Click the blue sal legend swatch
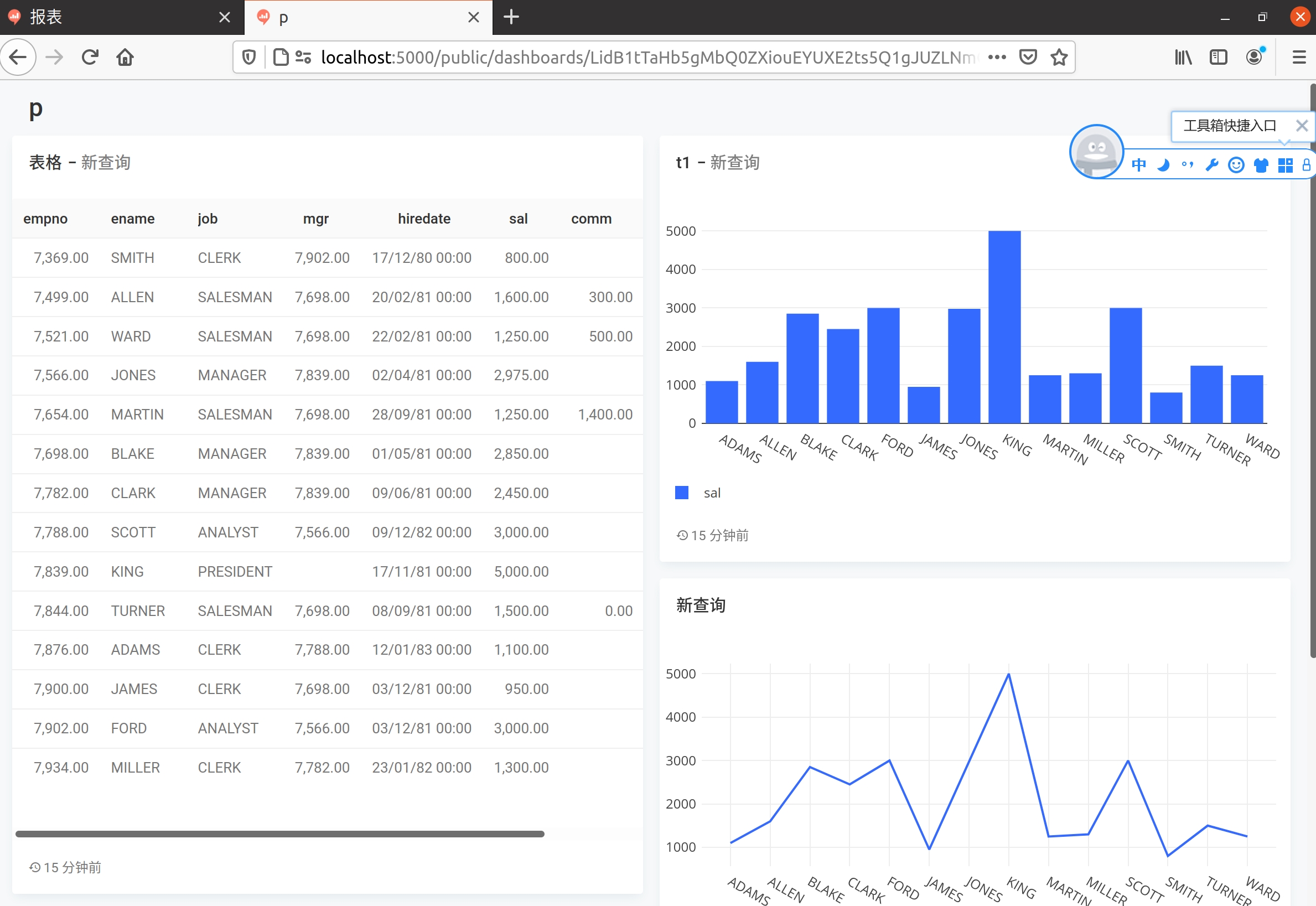The image size is (1316, 906). [682, 493]
